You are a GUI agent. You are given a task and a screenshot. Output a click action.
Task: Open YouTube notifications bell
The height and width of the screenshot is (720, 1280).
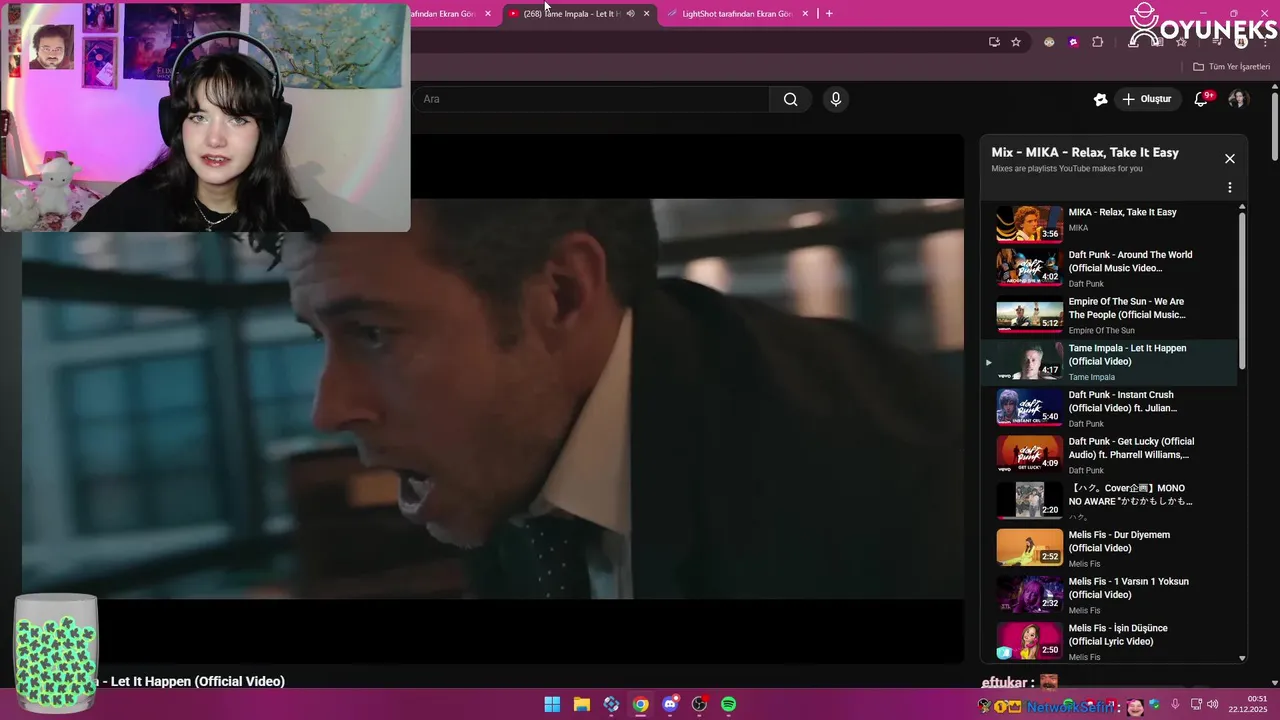[1202, 99]
